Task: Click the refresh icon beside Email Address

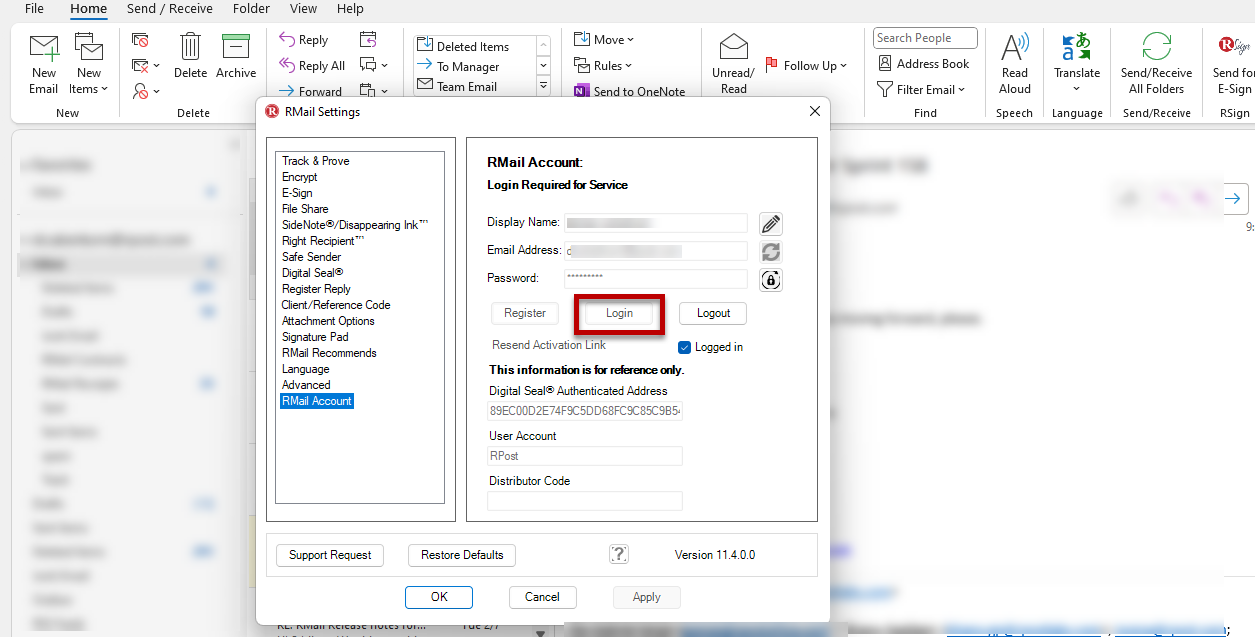Action: (770, 252)
